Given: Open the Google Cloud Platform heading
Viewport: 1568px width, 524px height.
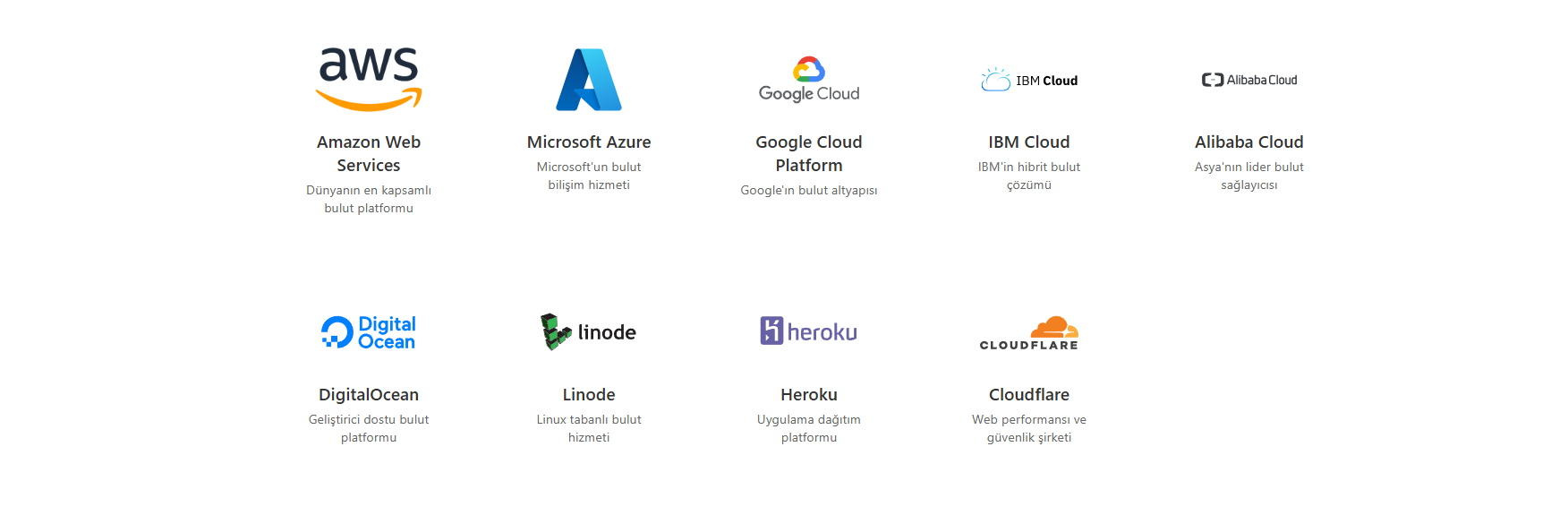Looking at the screenshot, I should 809,153.
